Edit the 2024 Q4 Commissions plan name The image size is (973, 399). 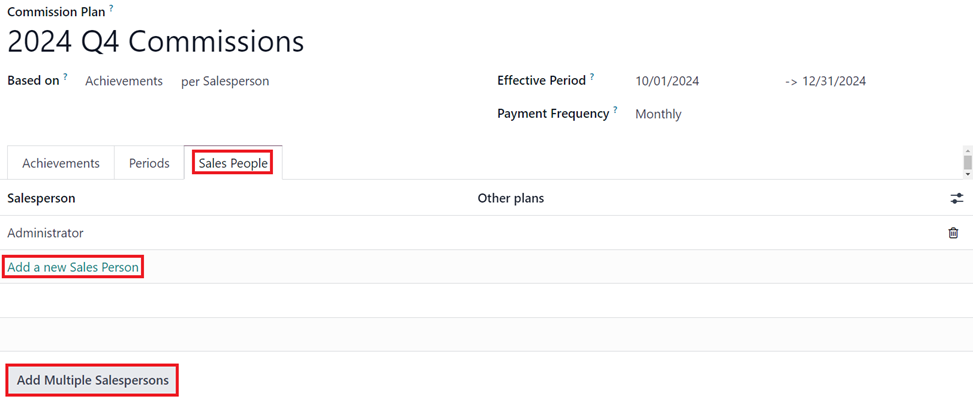[156, 42]
